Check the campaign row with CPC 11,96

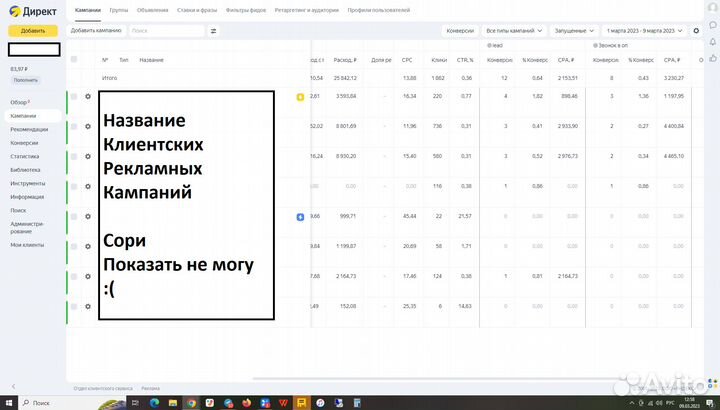pyautogui.click(x=74, y=126)
